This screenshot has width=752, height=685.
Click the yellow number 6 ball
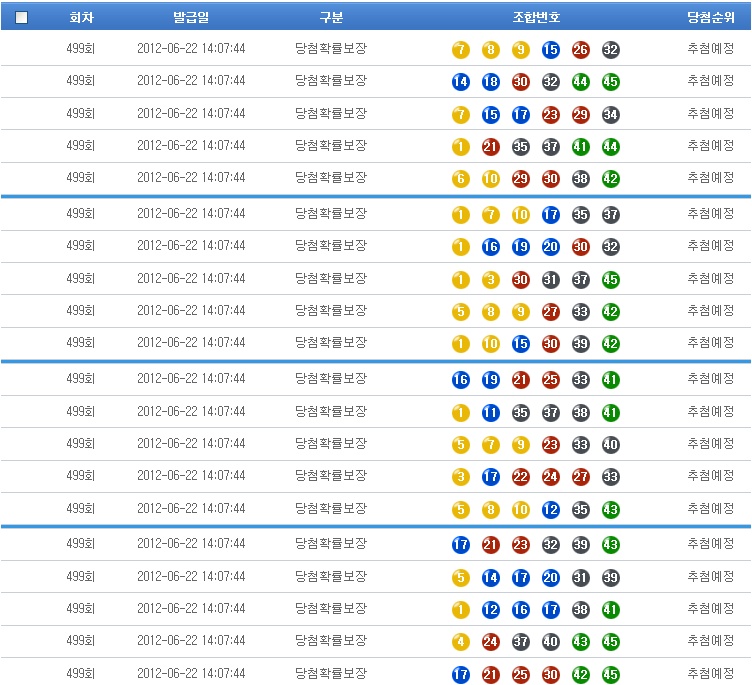coord(461,179)
